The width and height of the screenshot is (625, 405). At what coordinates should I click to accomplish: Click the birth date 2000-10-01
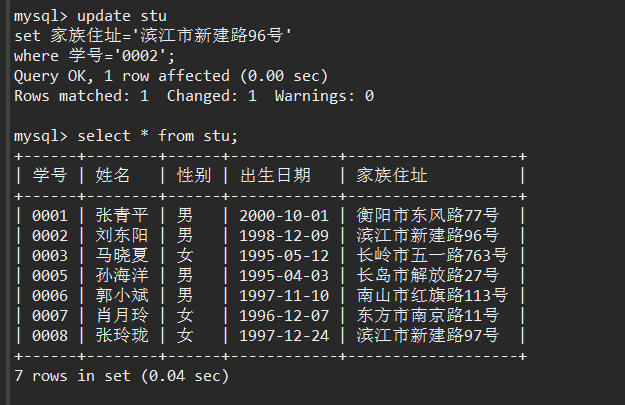pyautogui.click(x=283, y=215)
